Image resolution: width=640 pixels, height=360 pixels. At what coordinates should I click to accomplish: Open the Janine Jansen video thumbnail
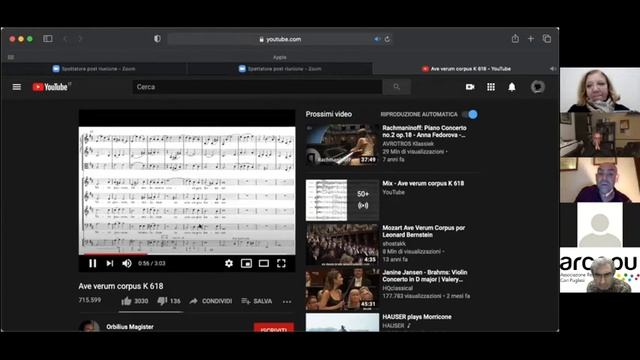(x=342, y=289)
